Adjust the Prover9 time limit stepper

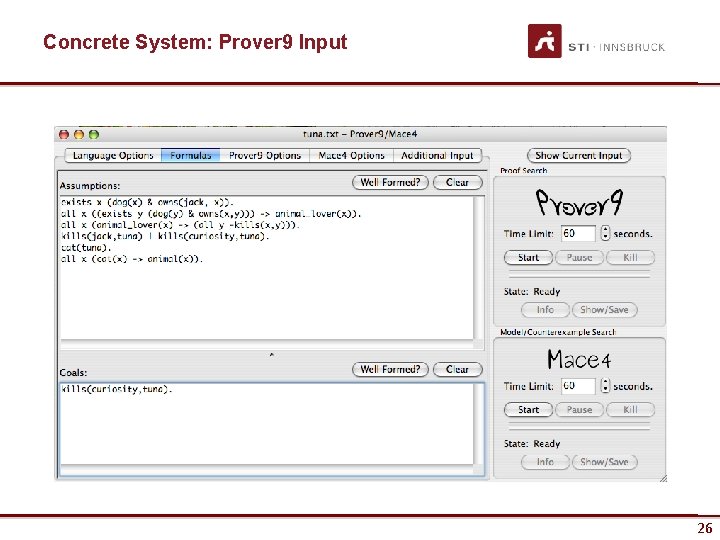[605, 233]
